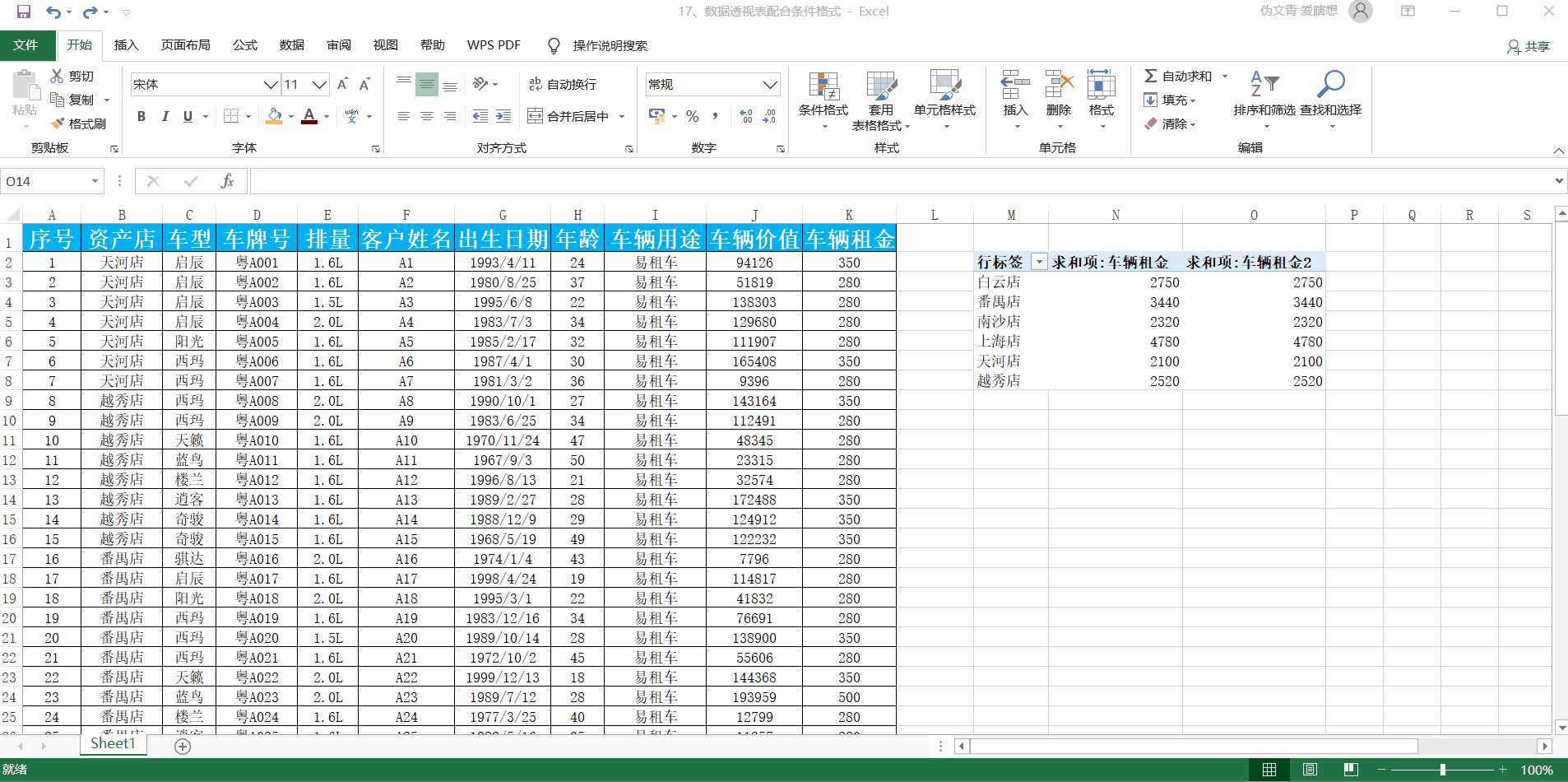This screenshot has height=782, width=1568.
Task: Click the Name Box showing O14
Action: (x=45, y=181)
